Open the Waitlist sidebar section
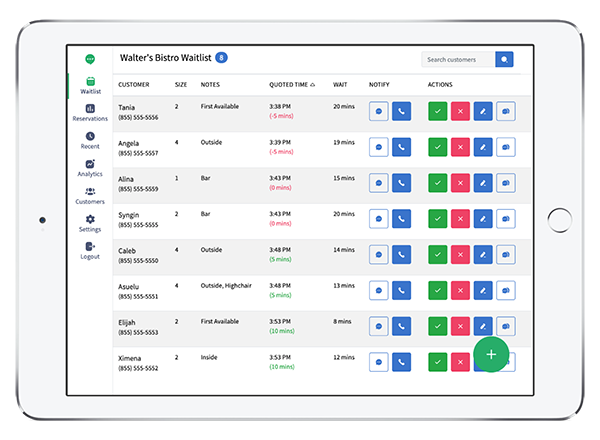This screenshot has height=440, width=600. click(x=90, y=85)
